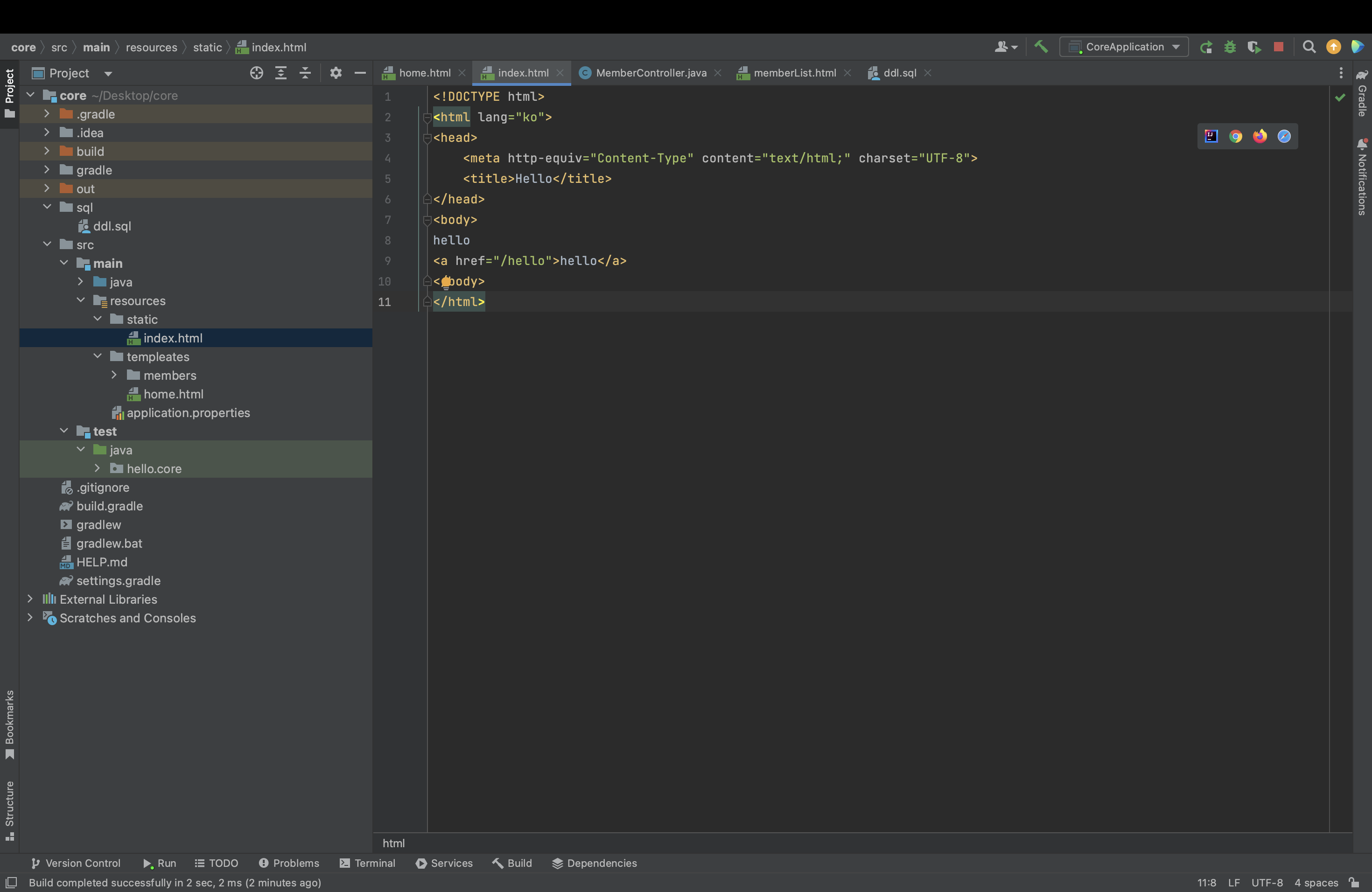Click the UTF-8 encoding status
1372x892 pixels.
click(x=1267, y=882)
